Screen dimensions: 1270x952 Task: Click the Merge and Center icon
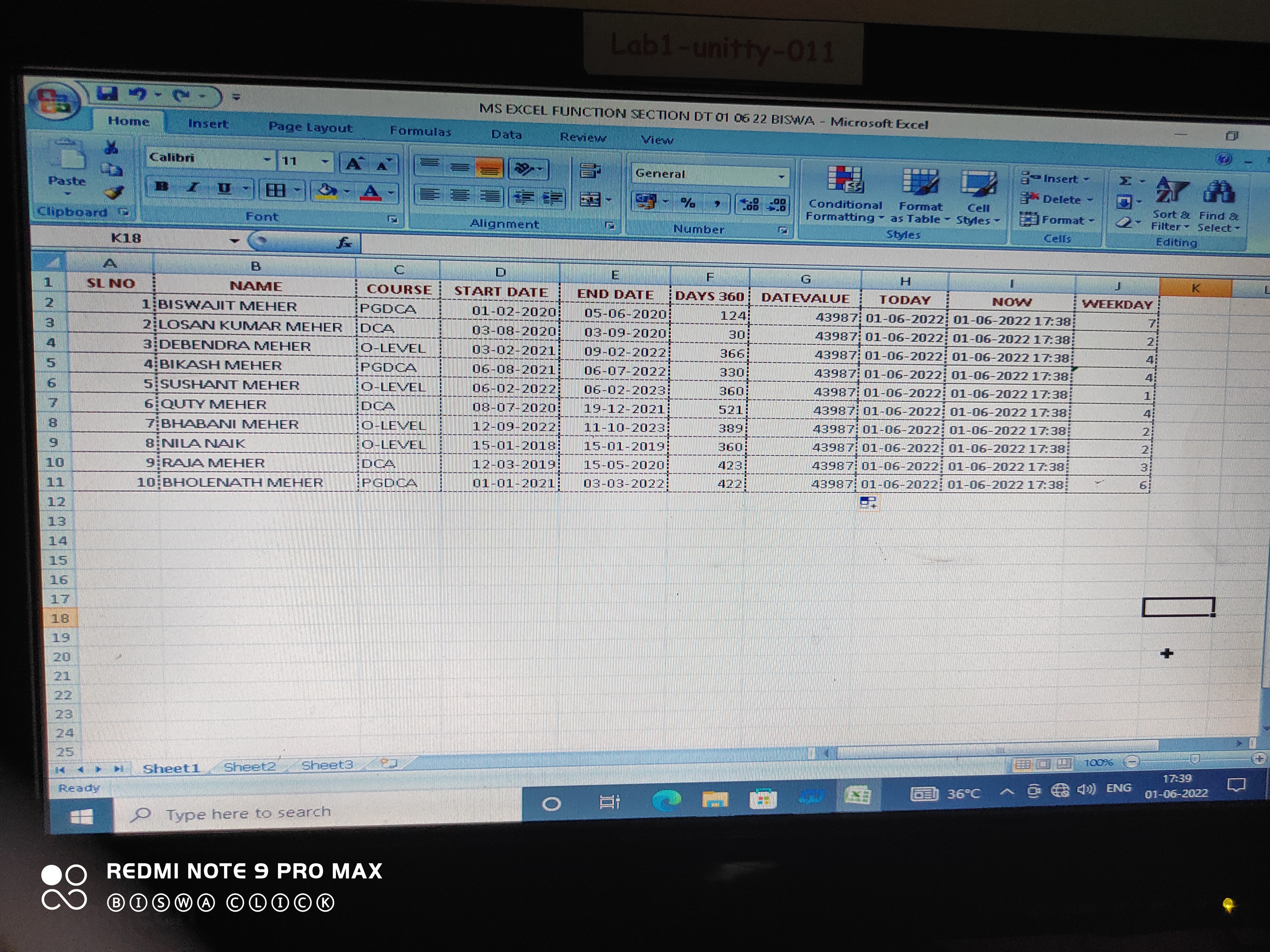click(x=591, y=200)
